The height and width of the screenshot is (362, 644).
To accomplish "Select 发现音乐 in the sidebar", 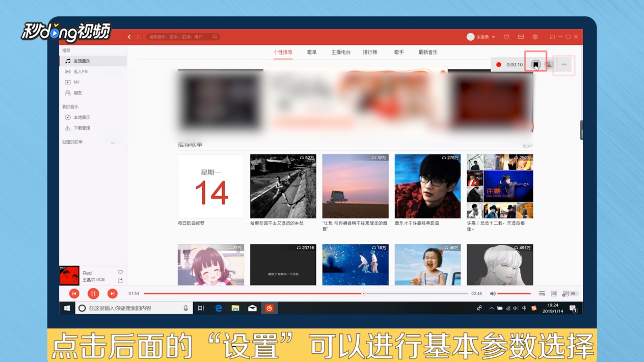I will 93,61.
